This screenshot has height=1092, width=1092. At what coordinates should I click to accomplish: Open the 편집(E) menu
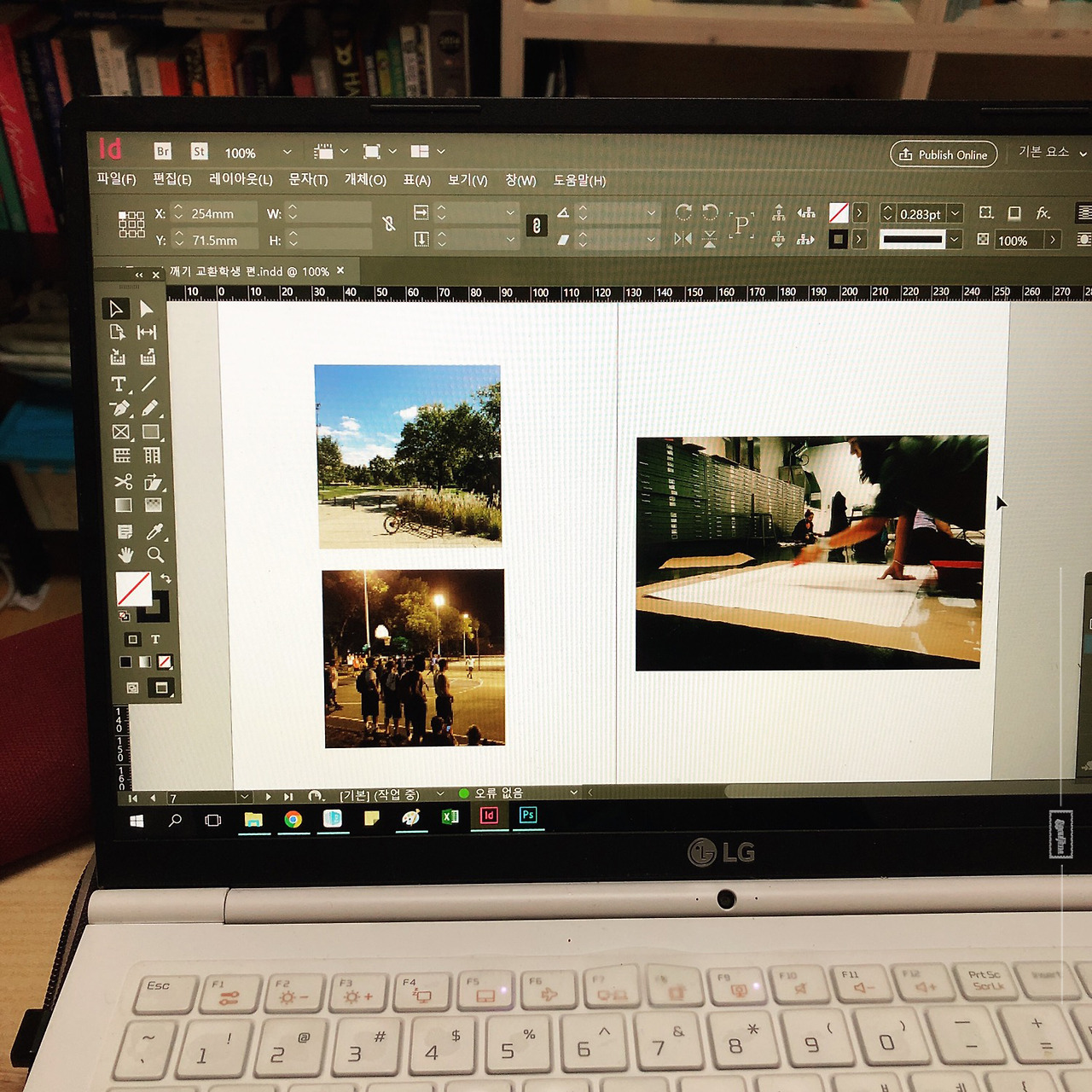[x=172, y=179]
